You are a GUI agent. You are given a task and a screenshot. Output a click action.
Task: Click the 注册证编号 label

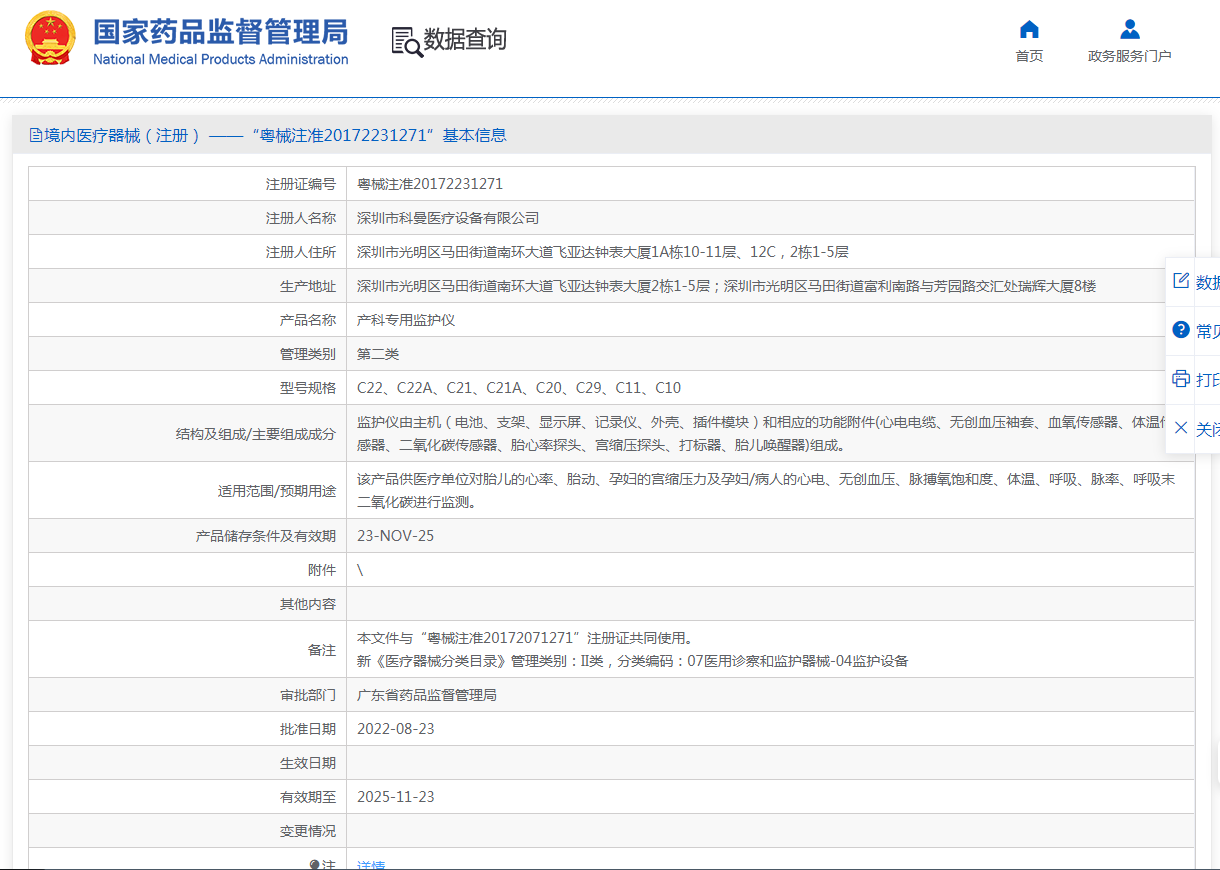coord(300,184)
